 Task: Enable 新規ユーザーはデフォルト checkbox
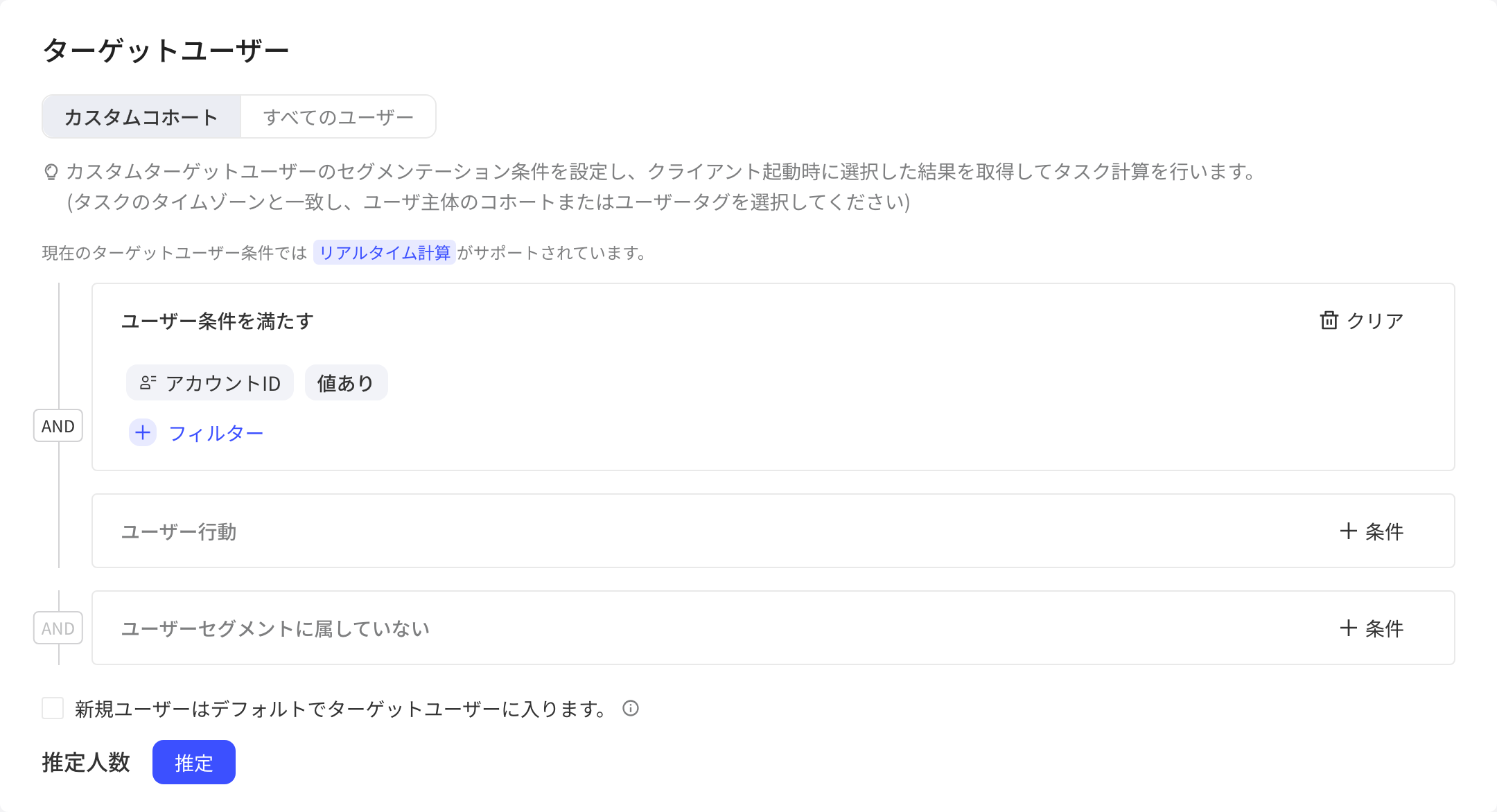point(53,708)
